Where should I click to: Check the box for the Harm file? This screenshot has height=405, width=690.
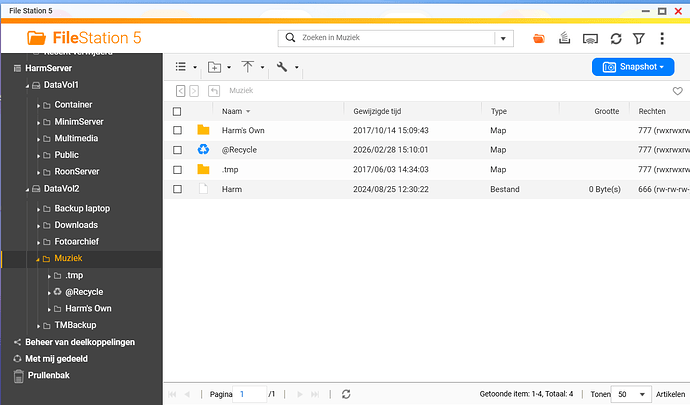tap(177, 189)
